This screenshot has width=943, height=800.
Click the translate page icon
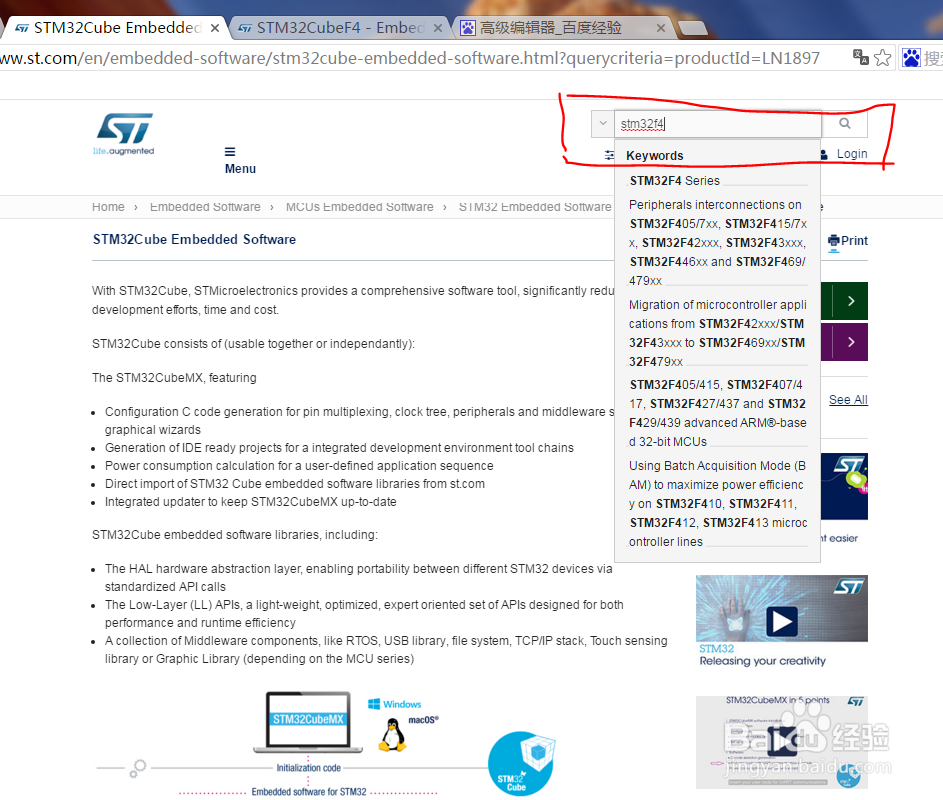point(861,58)
